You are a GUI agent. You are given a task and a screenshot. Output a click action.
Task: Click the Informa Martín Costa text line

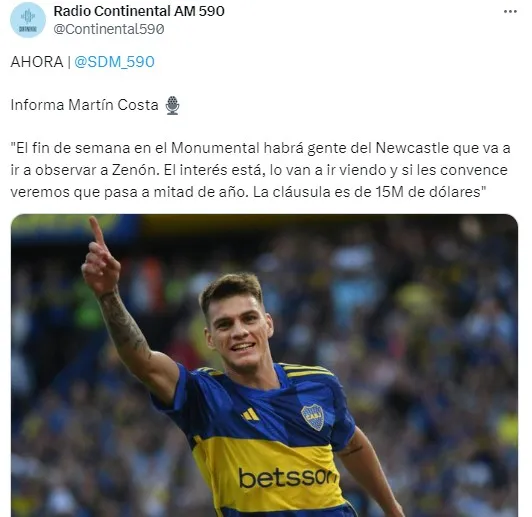[x=84, y=105]
